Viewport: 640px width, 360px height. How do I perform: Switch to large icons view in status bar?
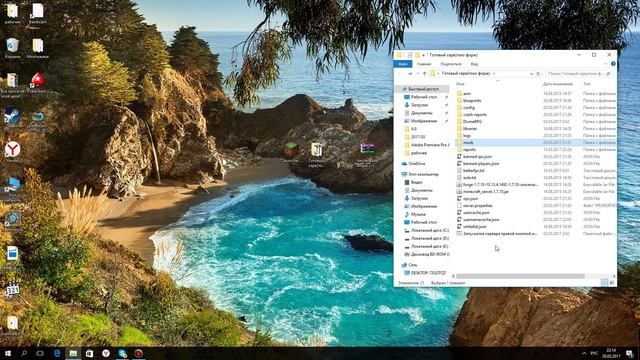(612, 282)
